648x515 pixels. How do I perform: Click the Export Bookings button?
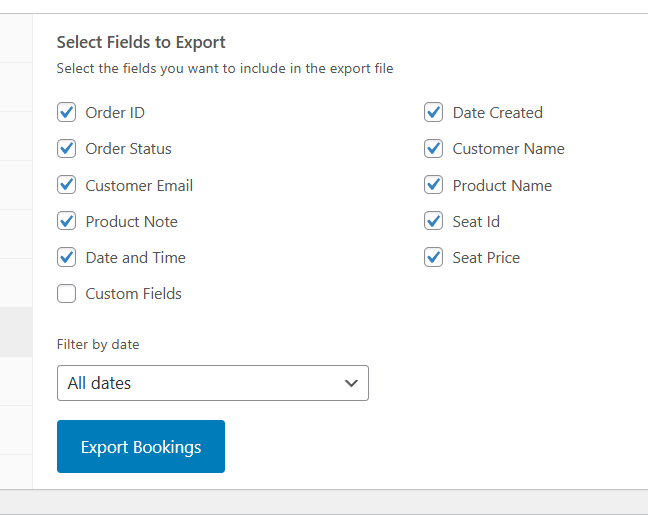point(141,447)
